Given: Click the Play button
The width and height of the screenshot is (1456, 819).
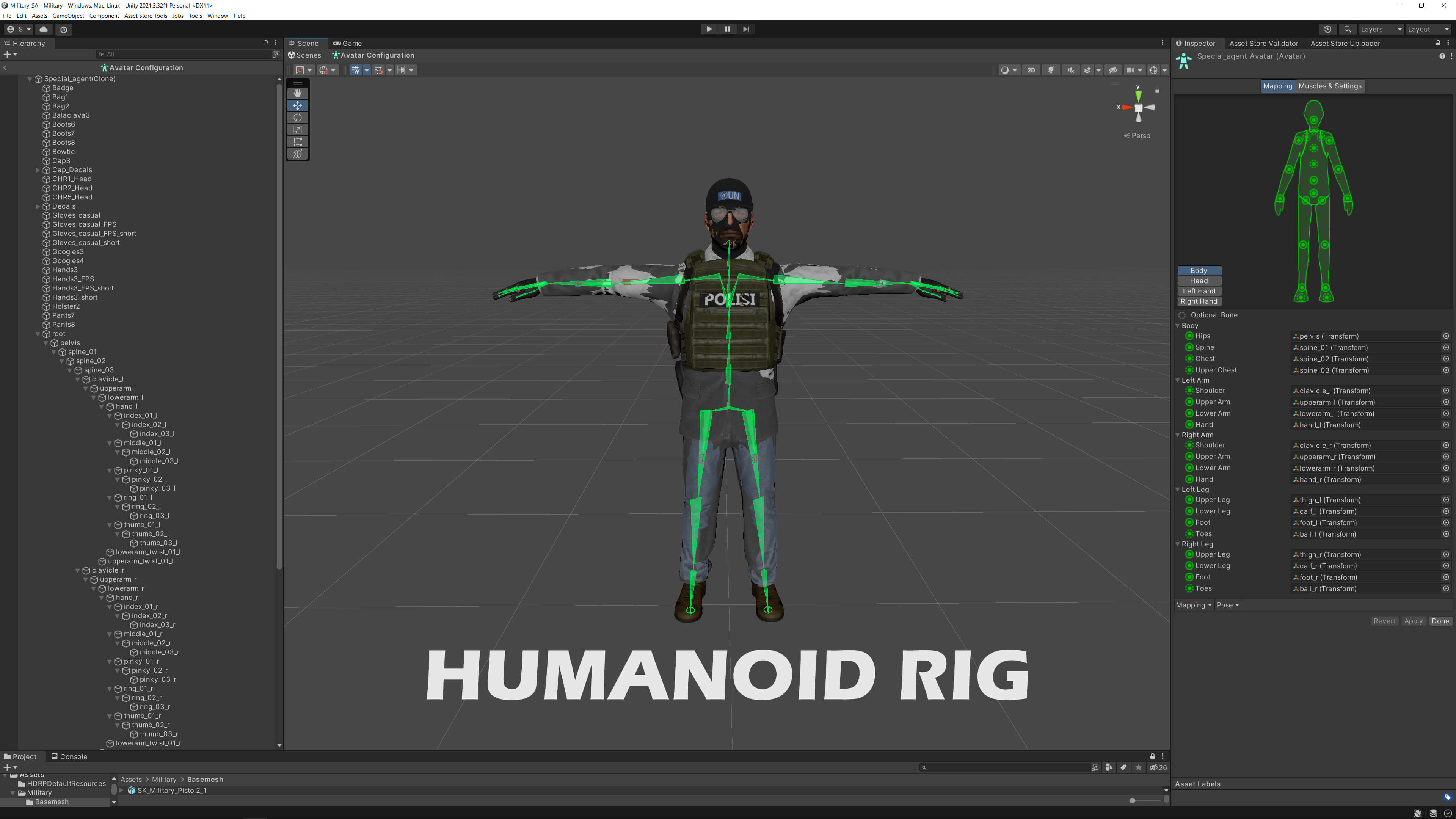Looking at the screenshot, I should [709, 30].
